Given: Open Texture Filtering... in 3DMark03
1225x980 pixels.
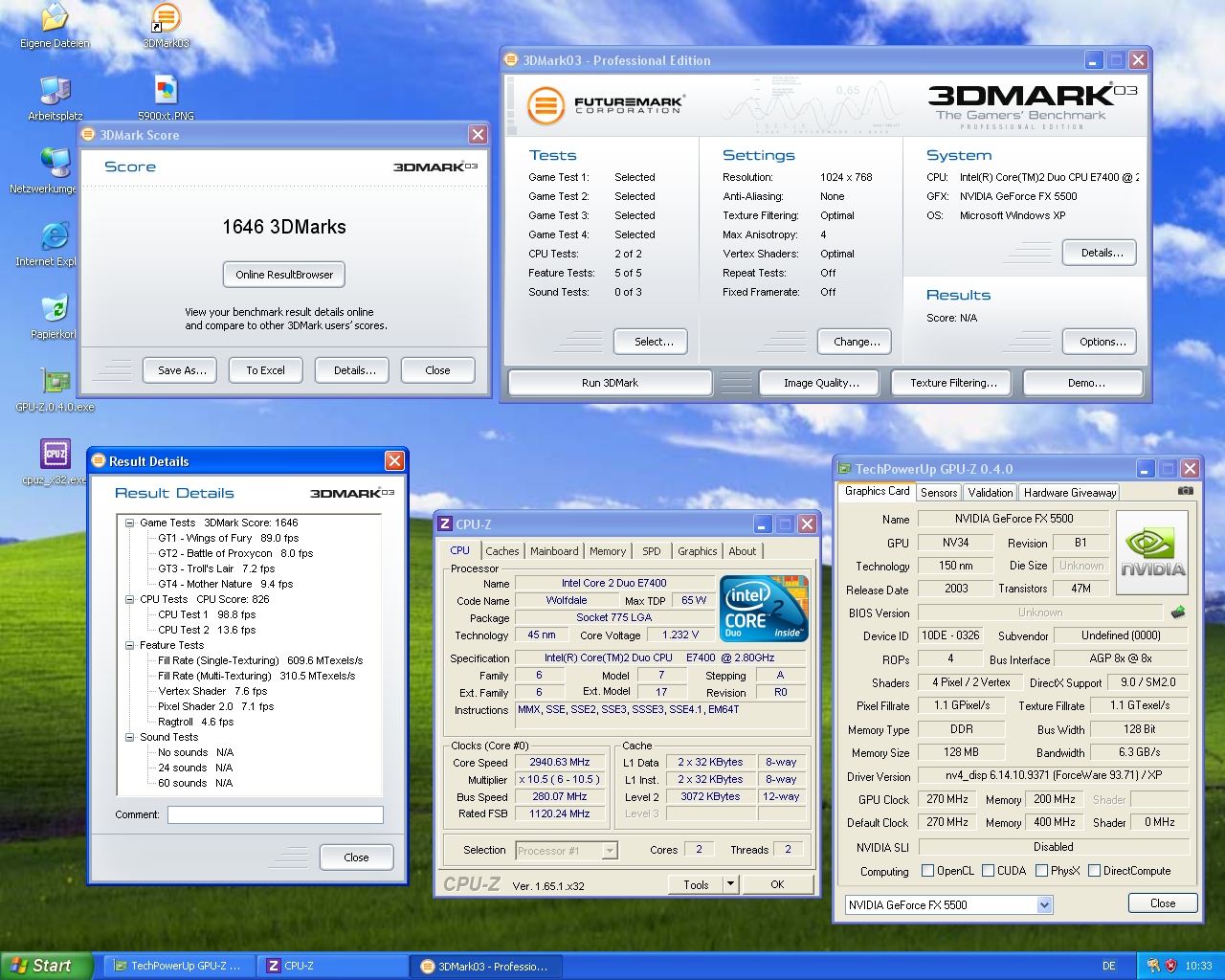Looking at the screenshot, I should click(953, 383).
